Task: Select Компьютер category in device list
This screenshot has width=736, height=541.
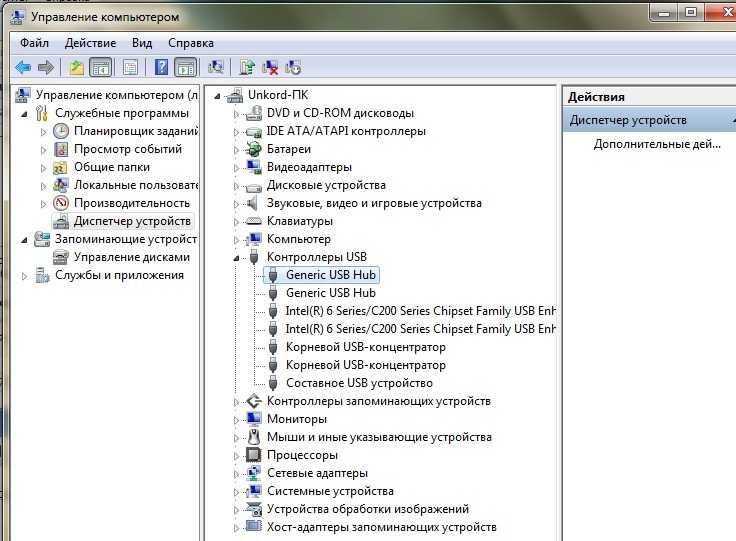Action: [299, 239]
